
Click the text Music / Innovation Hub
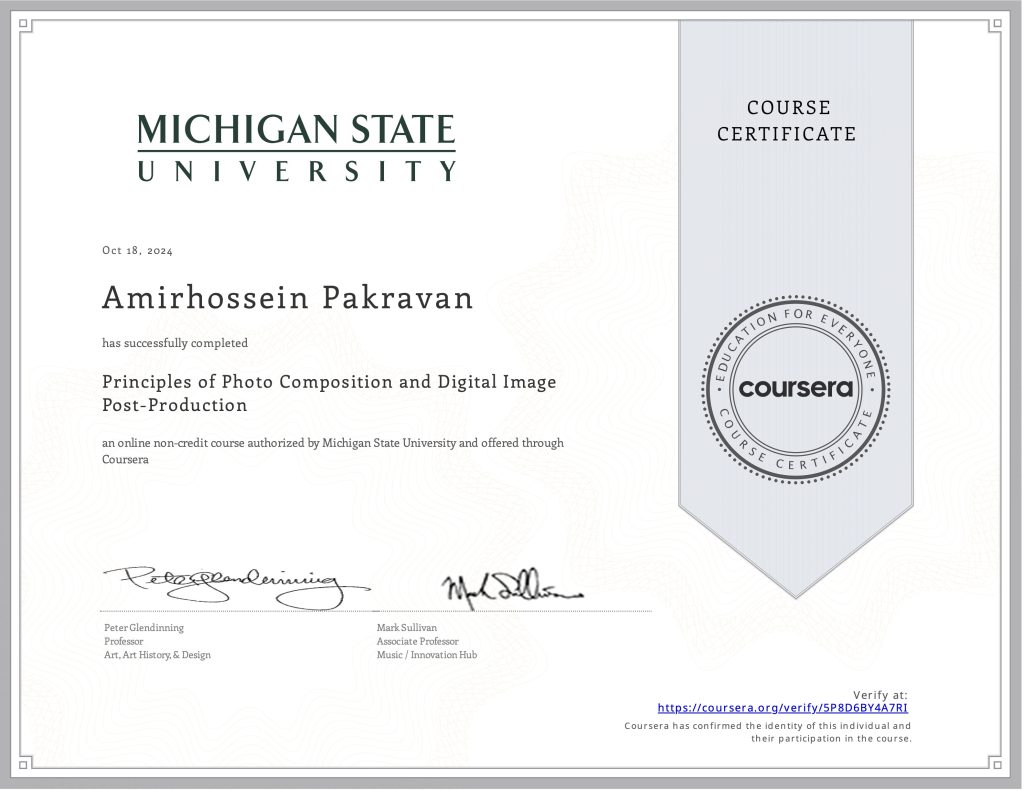[427, 655]
